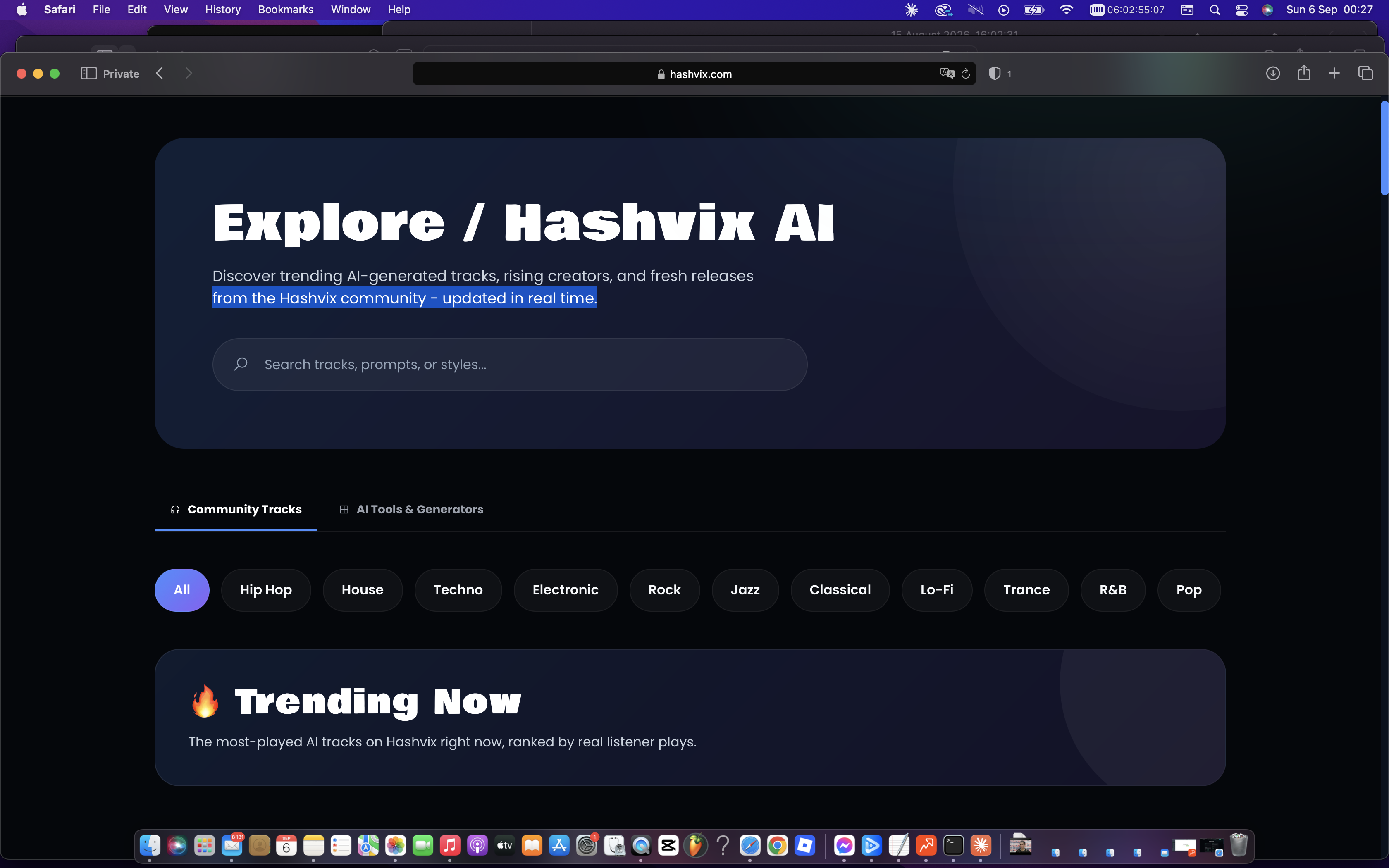Open the privacy report shield icon
Viewport: 1389px width, 868px height.
coord(995,74)
